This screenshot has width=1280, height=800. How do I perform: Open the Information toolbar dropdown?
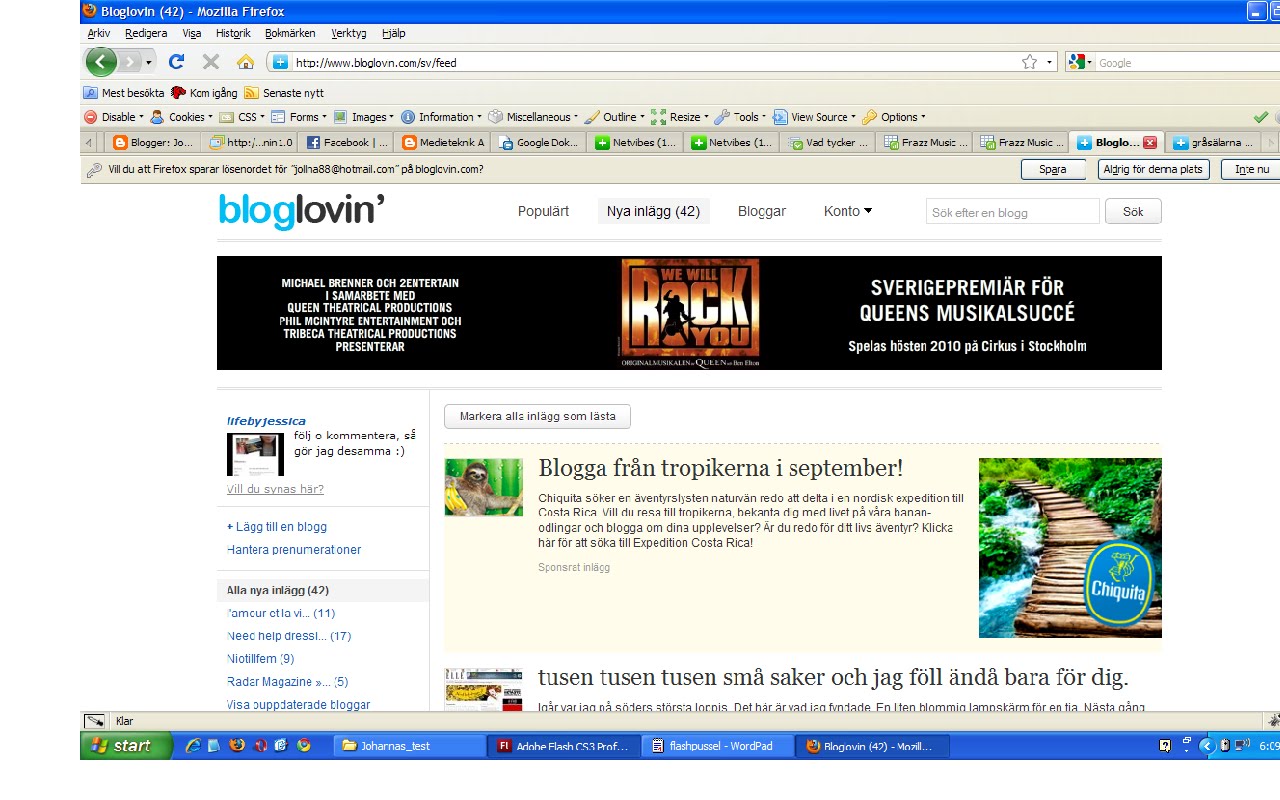coord(442,117)
